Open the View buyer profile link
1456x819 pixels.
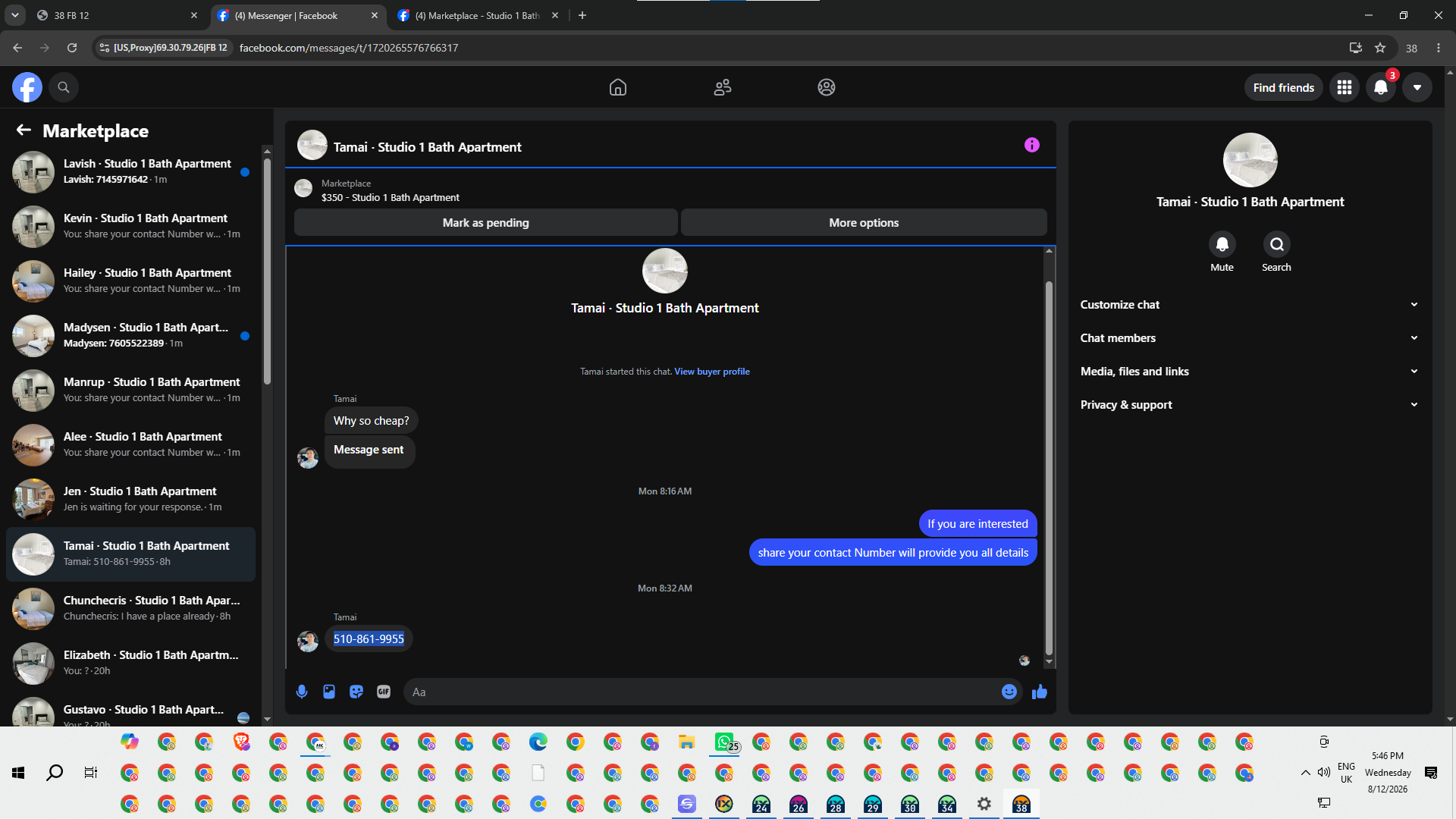click(712, 372)
